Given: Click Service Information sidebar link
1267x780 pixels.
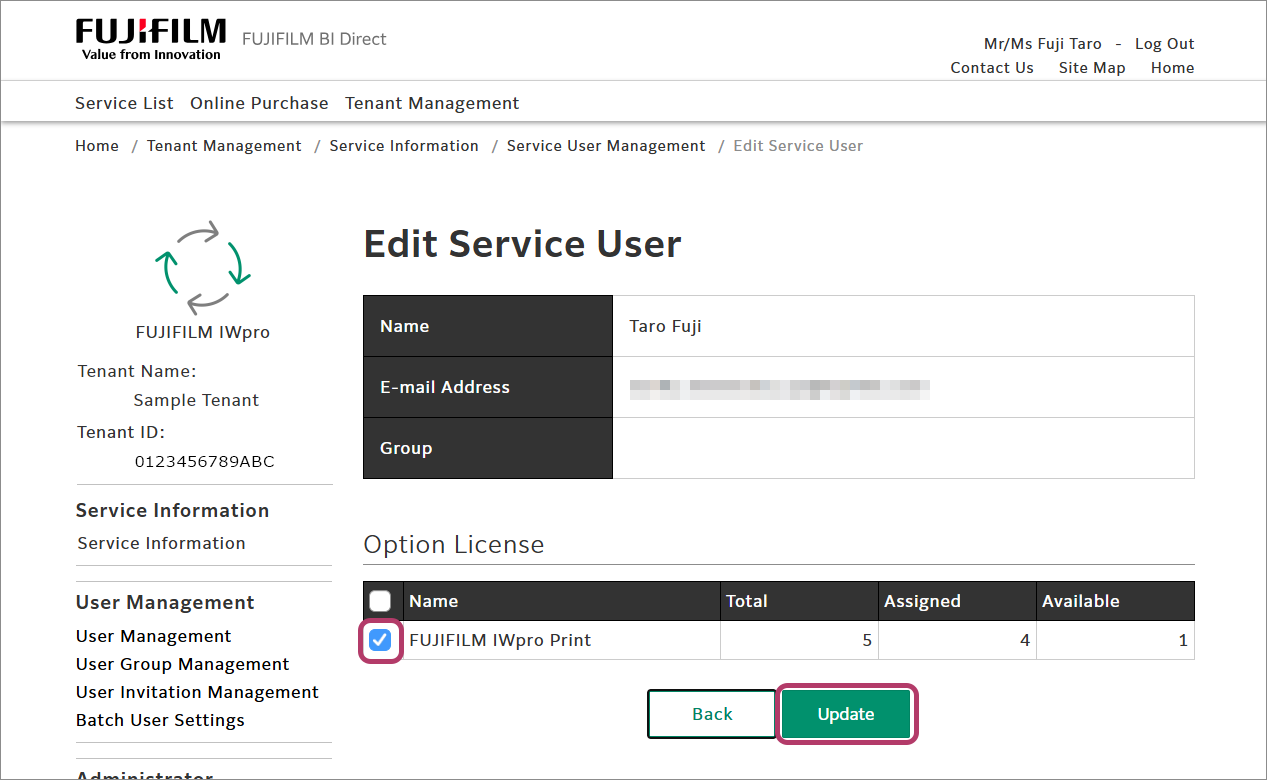Looking at the screenshot, I should (161, 543).
